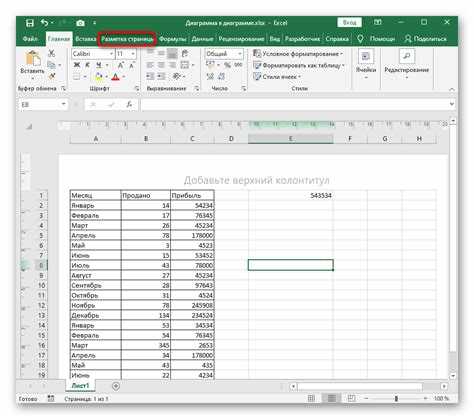Toggle bold formatting button
The width and height of the screenshot is (474, 419).
pos(77,65)
